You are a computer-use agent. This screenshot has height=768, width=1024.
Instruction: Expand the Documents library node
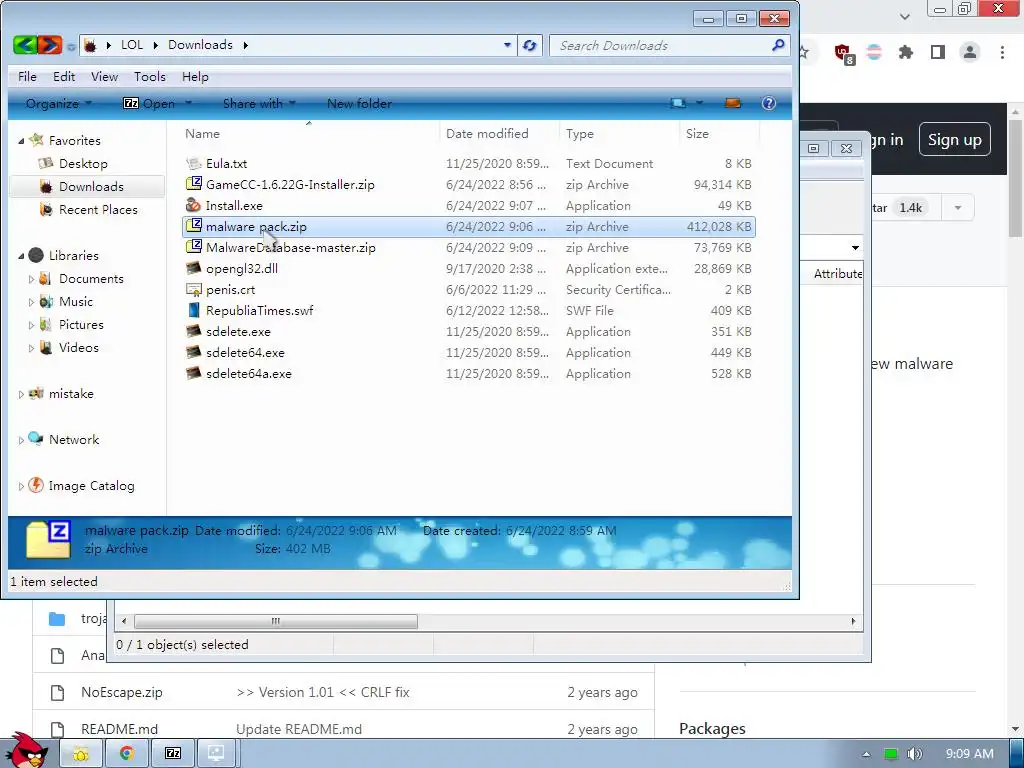(31, 279)
